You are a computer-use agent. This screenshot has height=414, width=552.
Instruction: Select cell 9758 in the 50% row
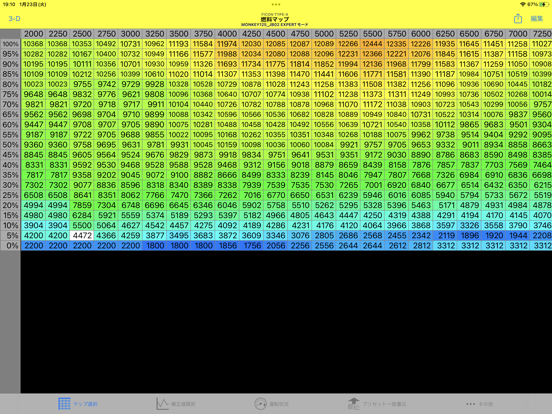(82, 145)
